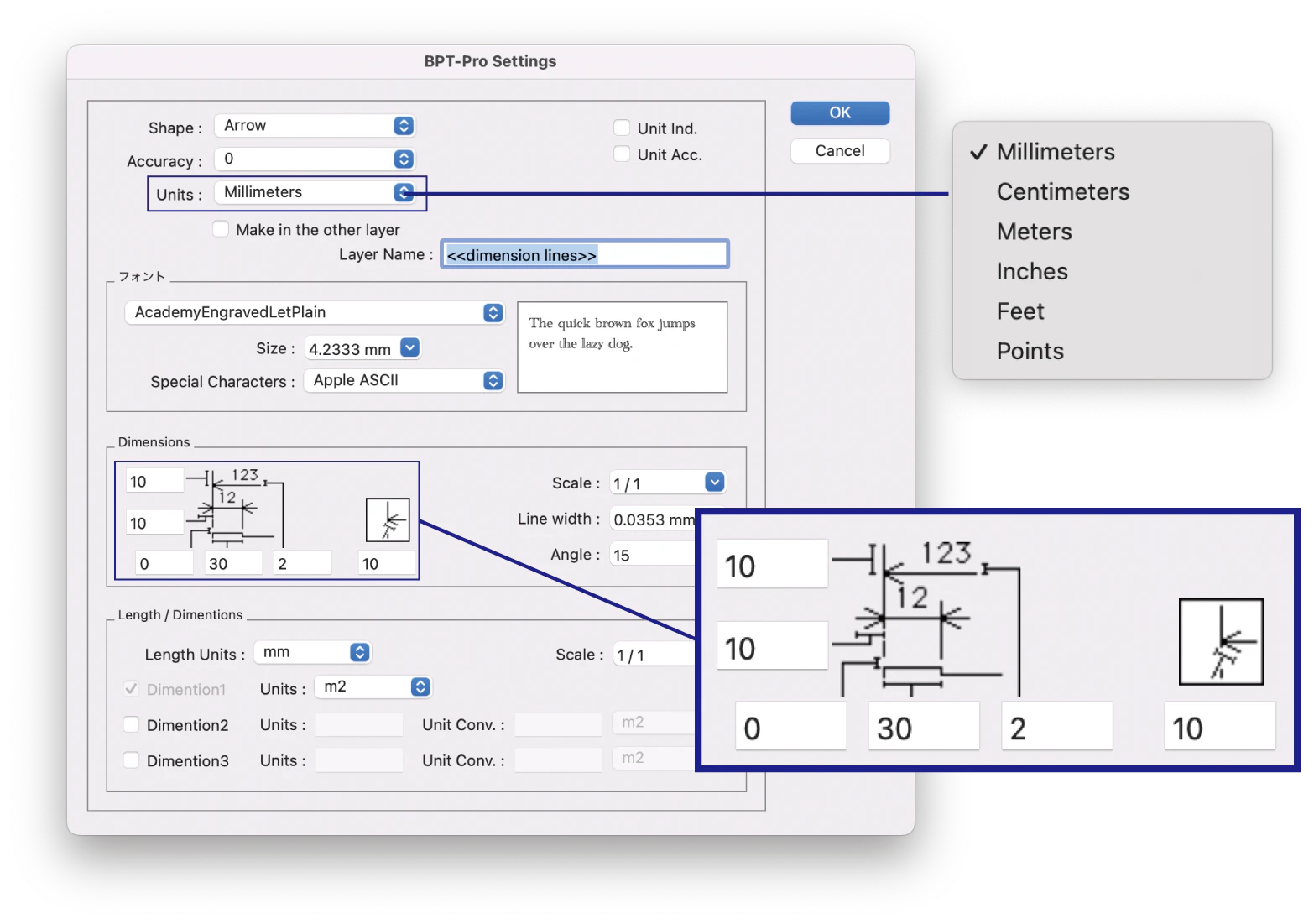Click the OK button
The height and width of the screenshot is (924, 1314).
coord(839,112)
